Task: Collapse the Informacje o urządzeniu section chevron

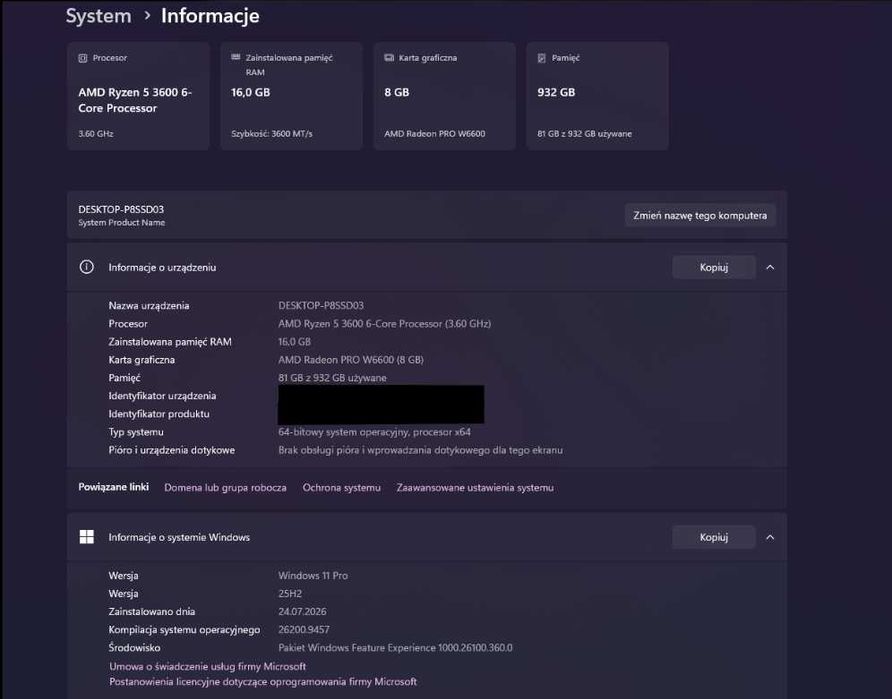Action: [770, 267]
